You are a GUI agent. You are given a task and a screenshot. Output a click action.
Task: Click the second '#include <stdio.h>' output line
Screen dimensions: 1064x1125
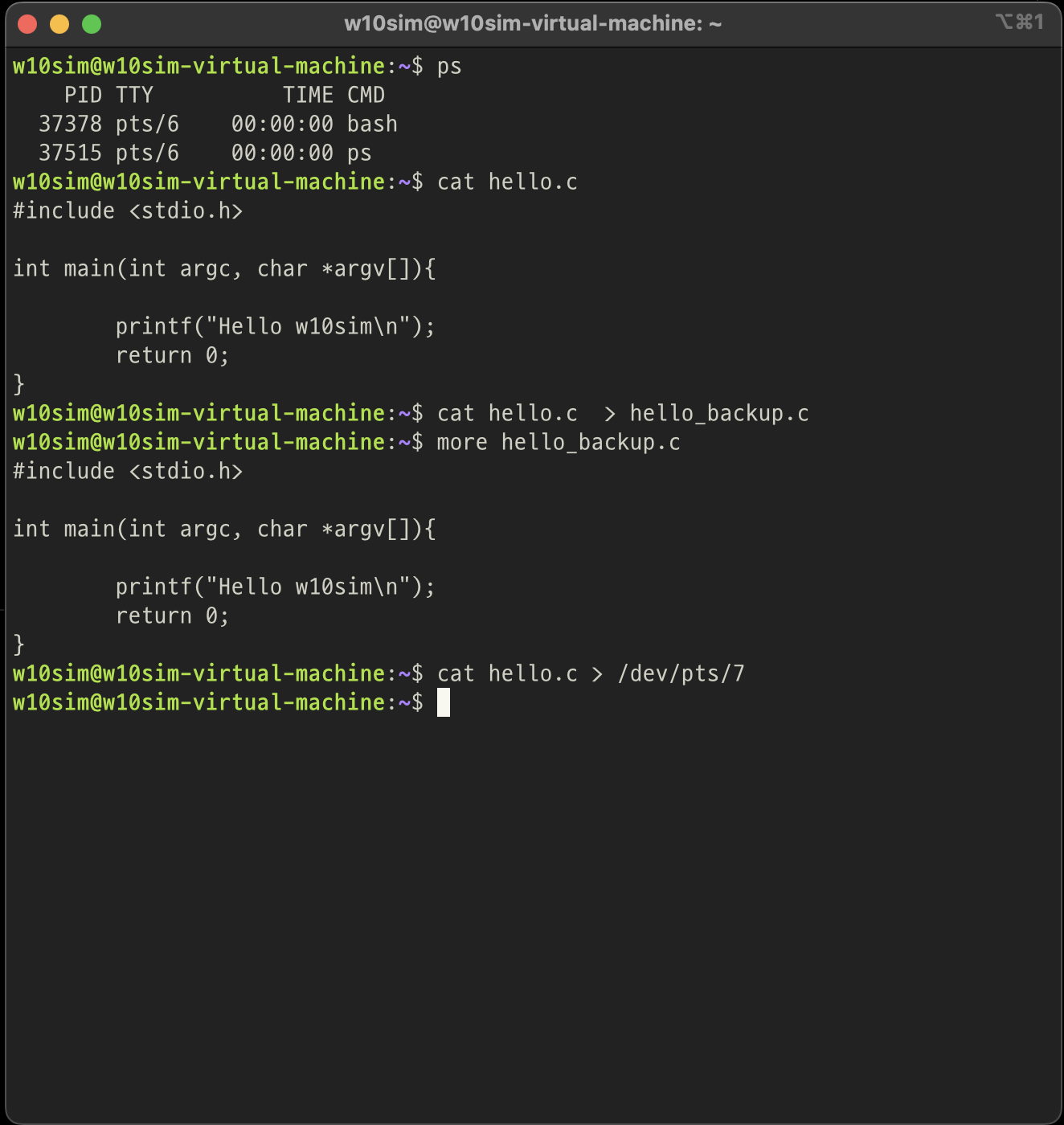pyautogui.click(x=128, y=471)
